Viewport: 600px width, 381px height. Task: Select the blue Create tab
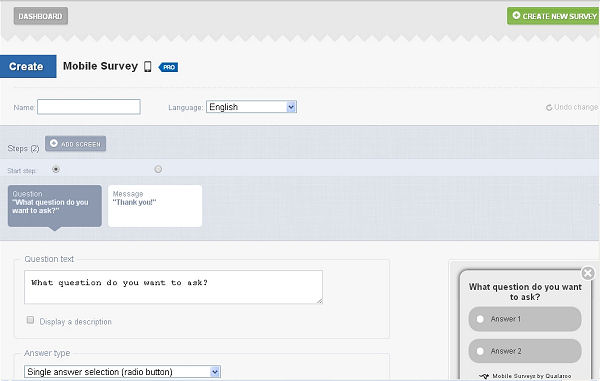tap(28, 67)
